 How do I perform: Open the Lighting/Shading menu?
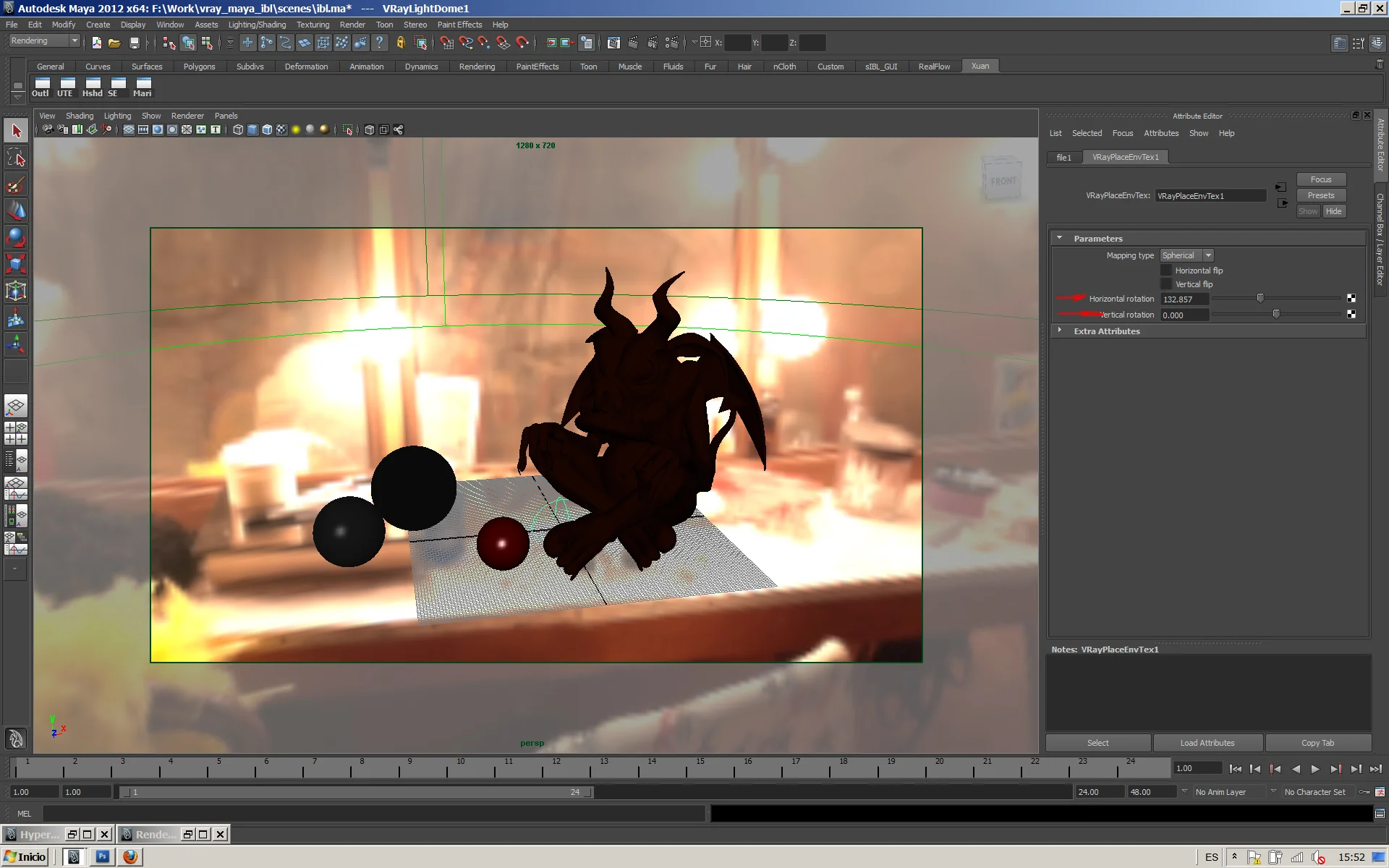(257, 25)
